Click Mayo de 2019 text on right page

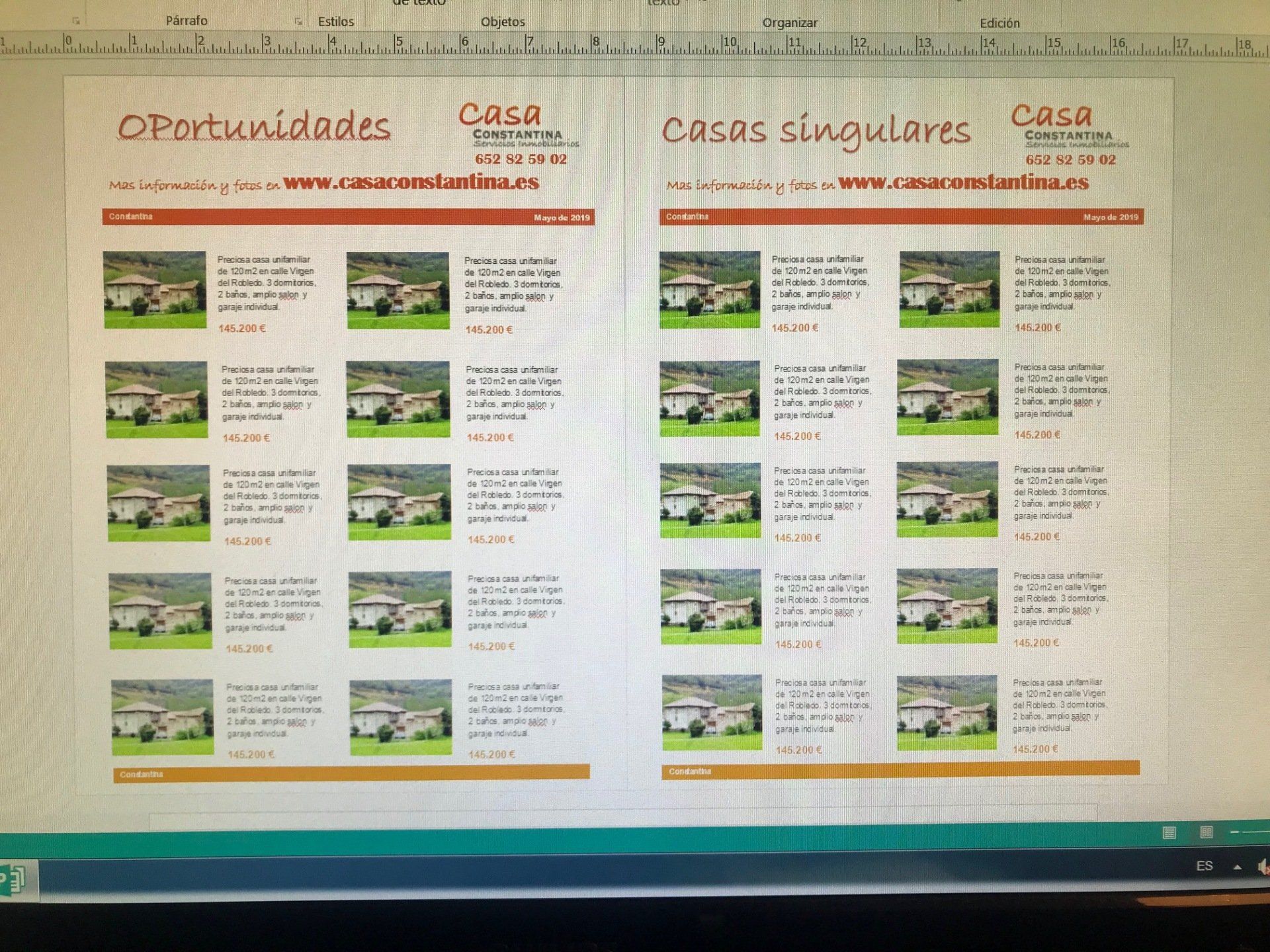pyautogui.click(x=1111, y=217)
